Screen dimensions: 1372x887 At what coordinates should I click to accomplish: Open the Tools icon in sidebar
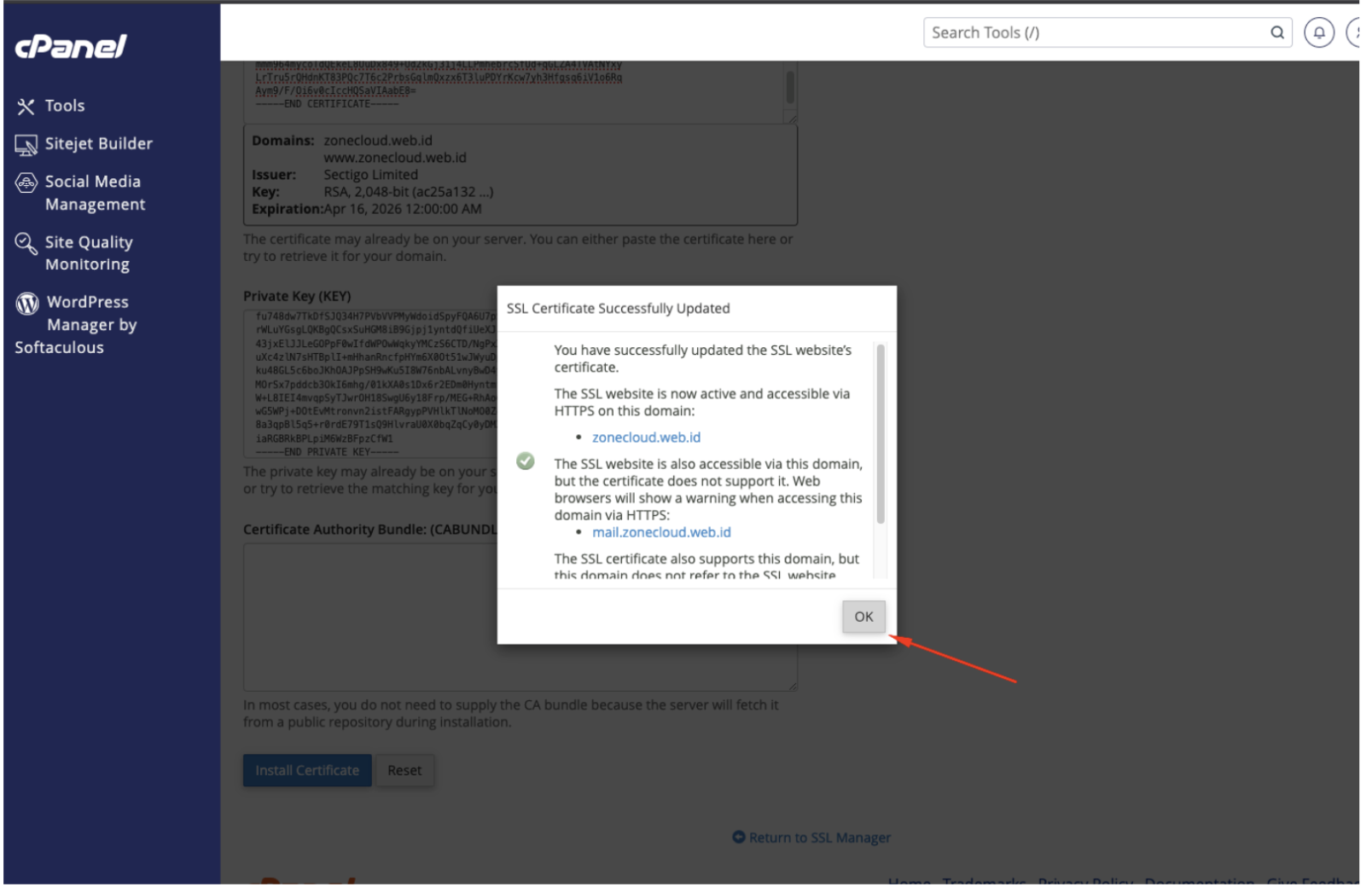pyautogui.click(x=26, y=107)
